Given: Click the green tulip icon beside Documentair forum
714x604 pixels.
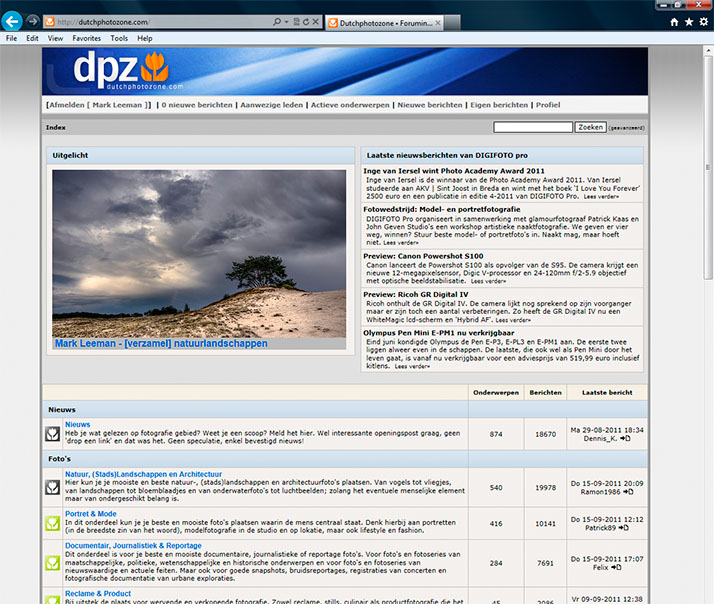Looking at the screenshot, I should pyautogui.click(x=52, y=563).
